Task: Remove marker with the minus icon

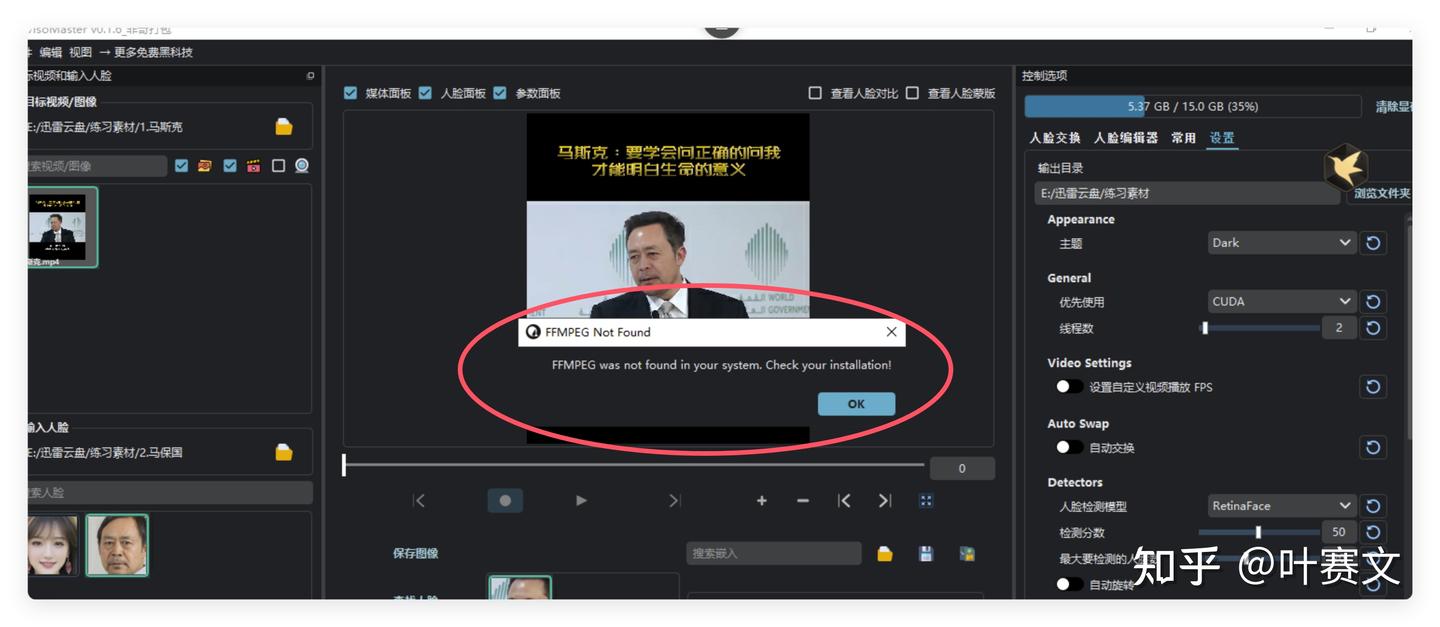Action: [x=803, y=501]
